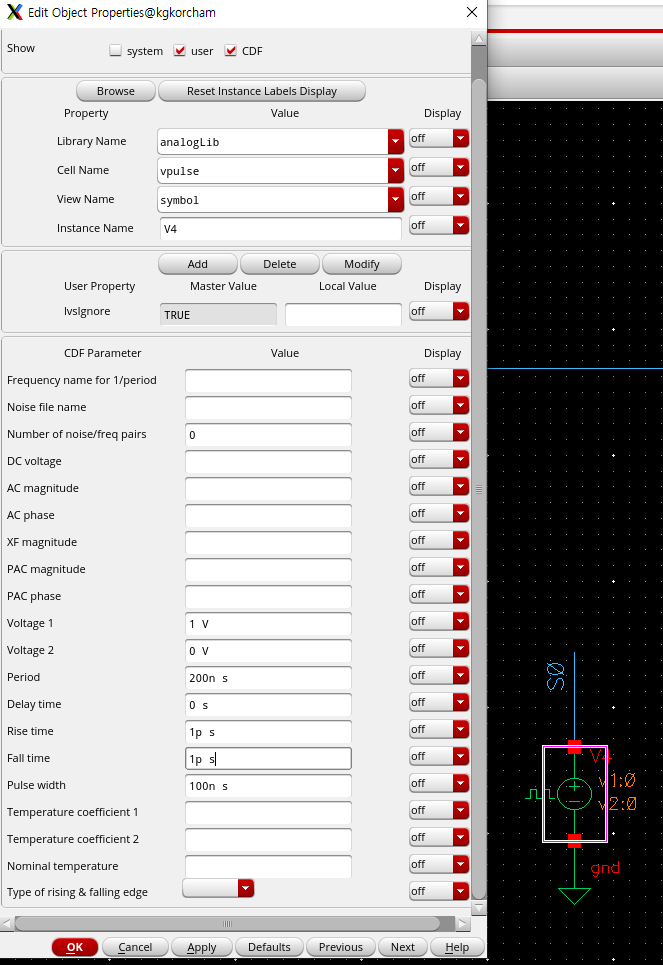The image size is (663, 965).
Task: Click the Help button
Action: (x=457, y=947)
